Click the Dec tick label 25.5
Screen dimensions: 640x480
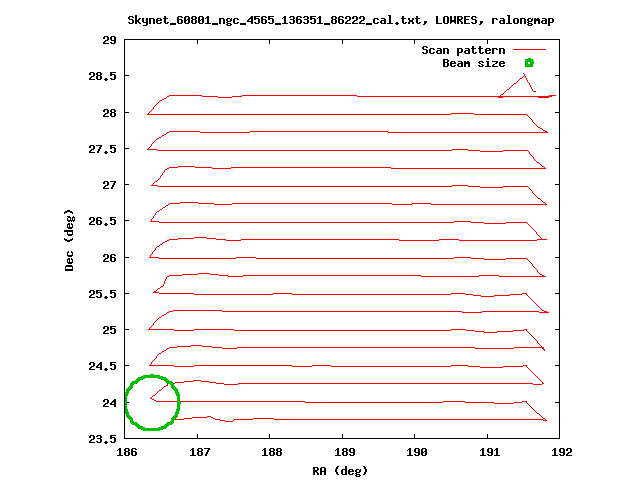(102, 294)
